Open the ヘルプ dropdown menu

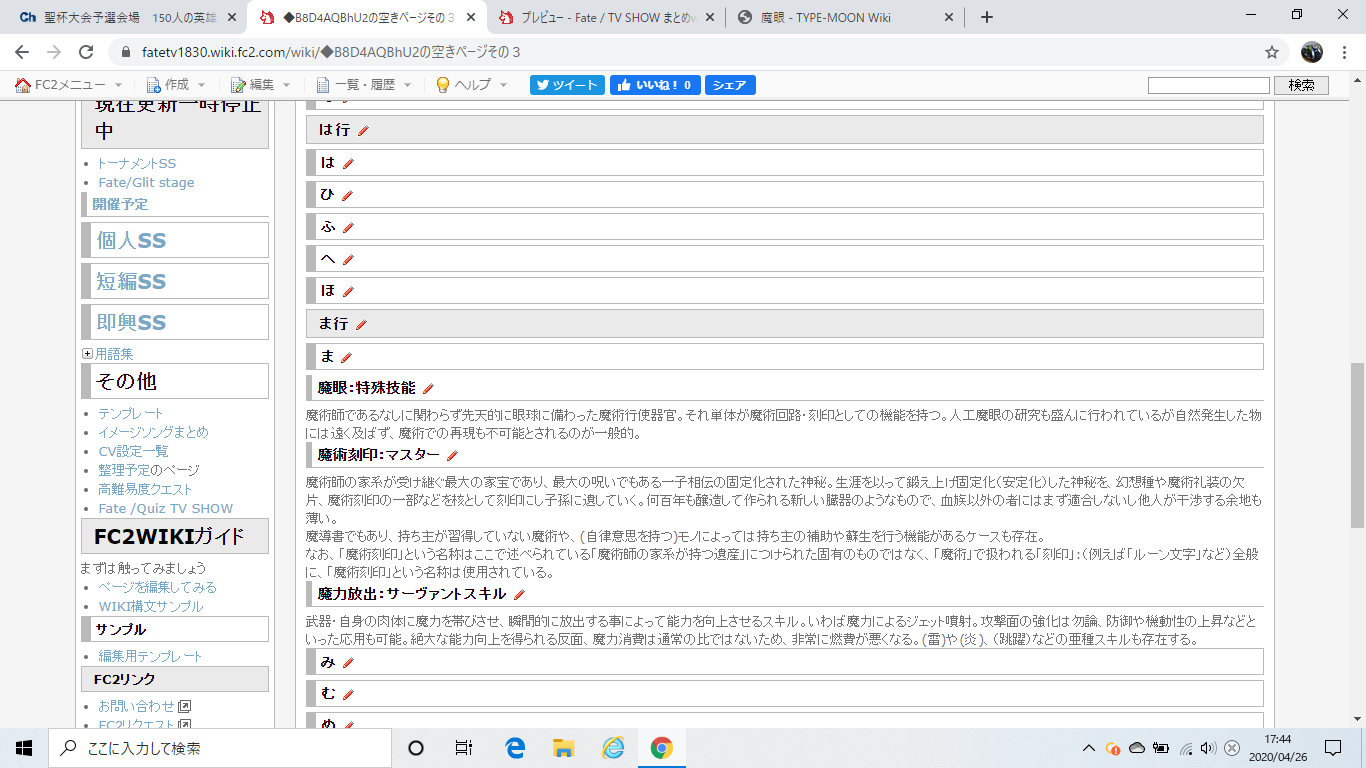[x=471, y=85]
